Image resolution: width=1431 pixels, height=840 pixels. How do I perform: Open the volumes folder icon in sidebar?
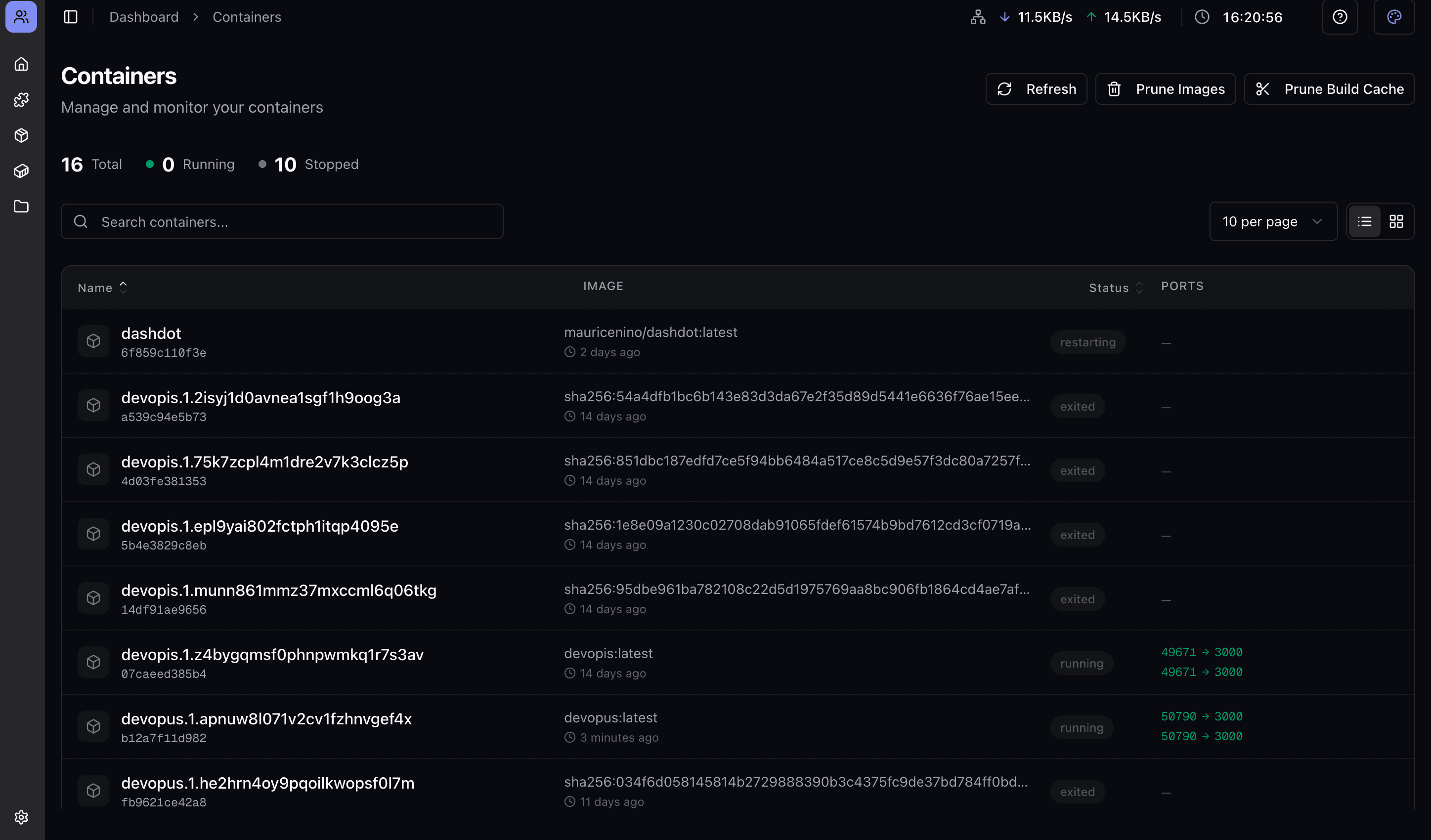[x=21, y=207]
